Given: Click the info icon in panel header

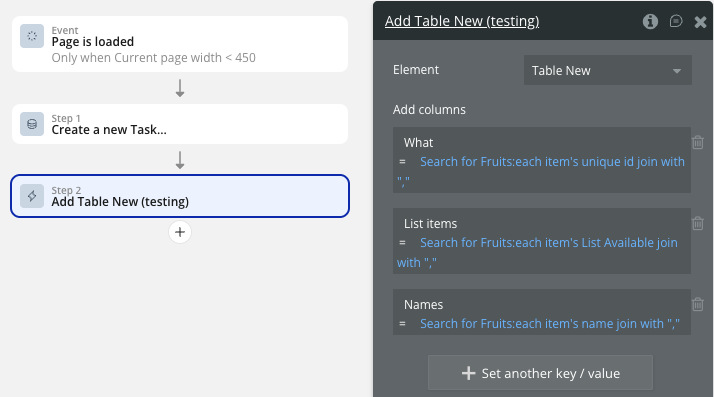Looking at the screenshot, I should (650, 21).
